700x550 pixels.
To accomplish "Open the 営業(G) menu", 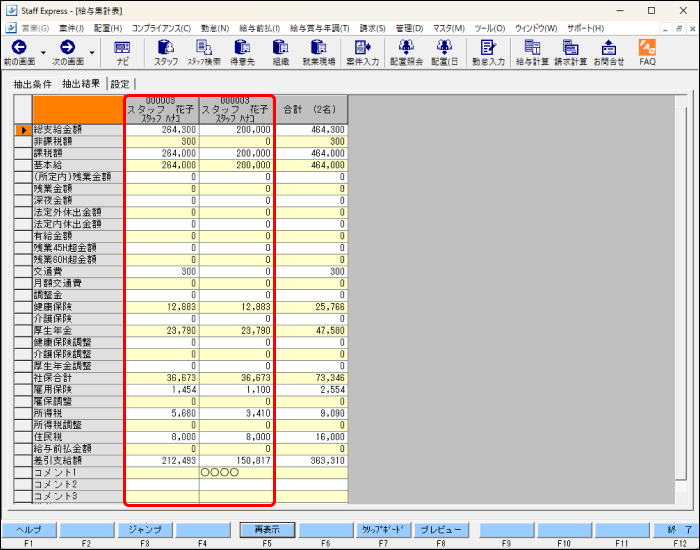I will pyautogui.click(x=35, y=28).
